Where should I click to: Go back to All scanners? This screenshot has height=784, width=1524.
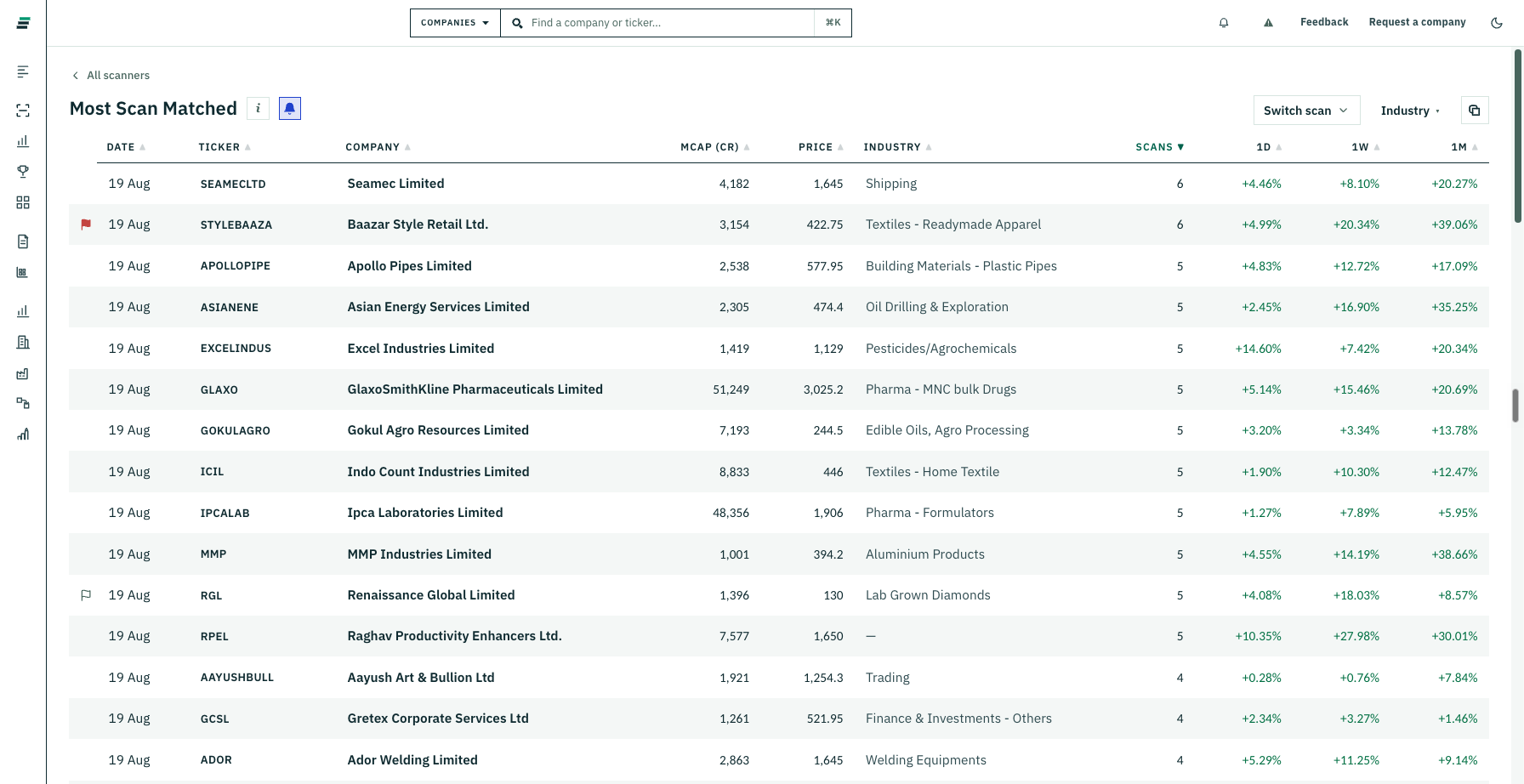[x=111, y=76]
